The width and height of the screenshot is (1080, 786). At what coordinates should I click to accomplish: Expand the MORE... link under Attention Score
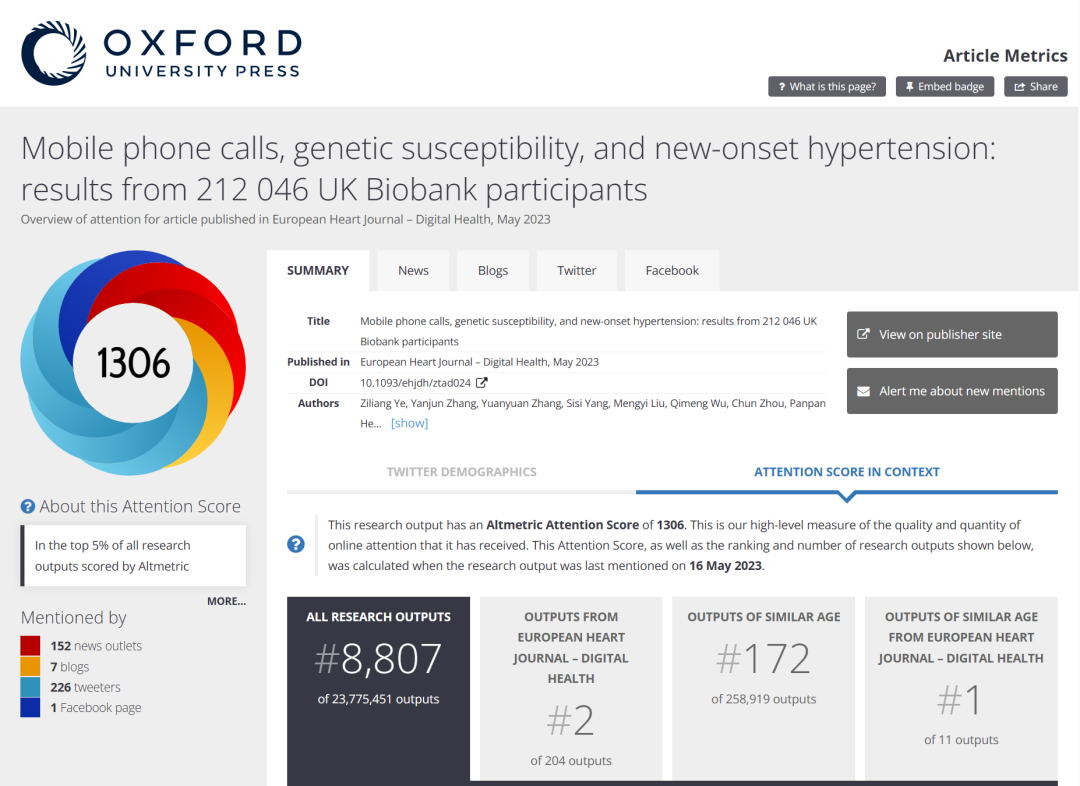click(227, 601)
